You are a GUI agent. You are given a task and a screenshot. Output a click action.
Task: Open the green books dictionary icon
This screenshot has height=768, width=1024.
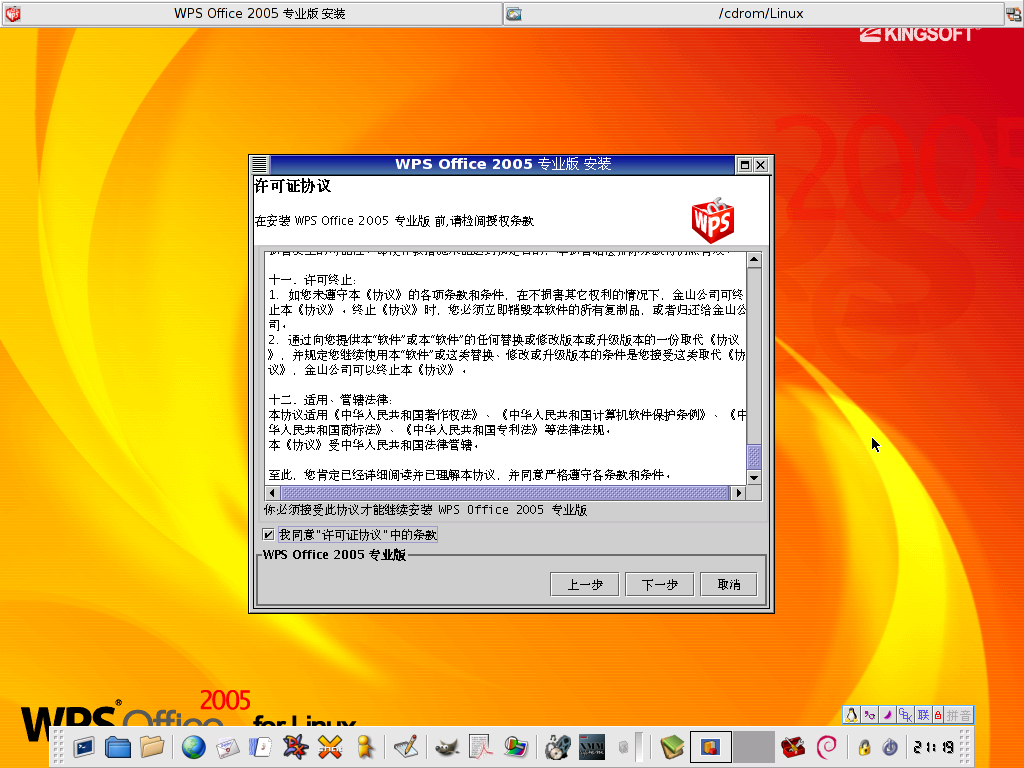click(x=672, y=746)
